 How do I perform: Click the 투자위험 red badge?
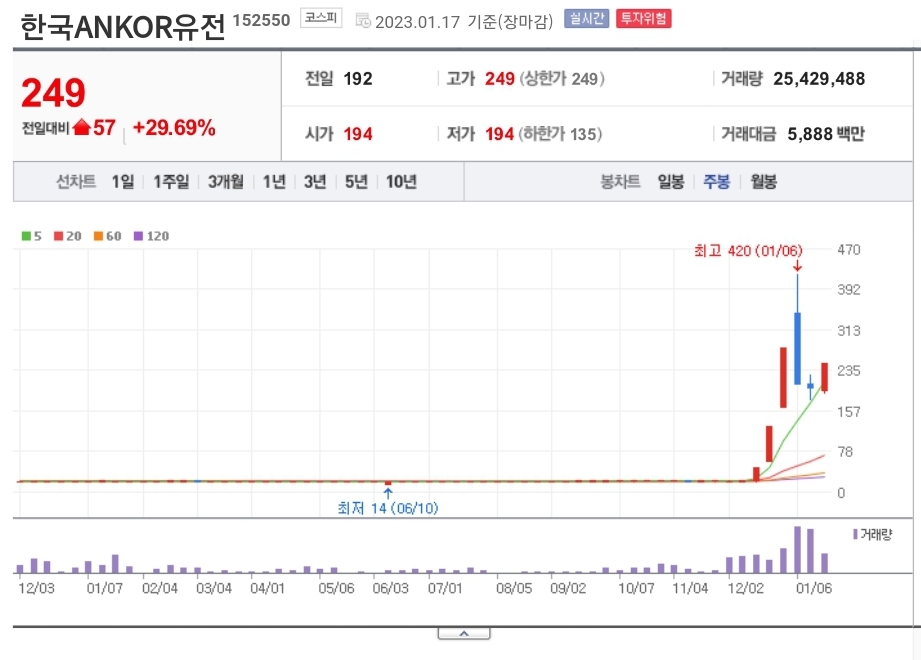[644, 19]
